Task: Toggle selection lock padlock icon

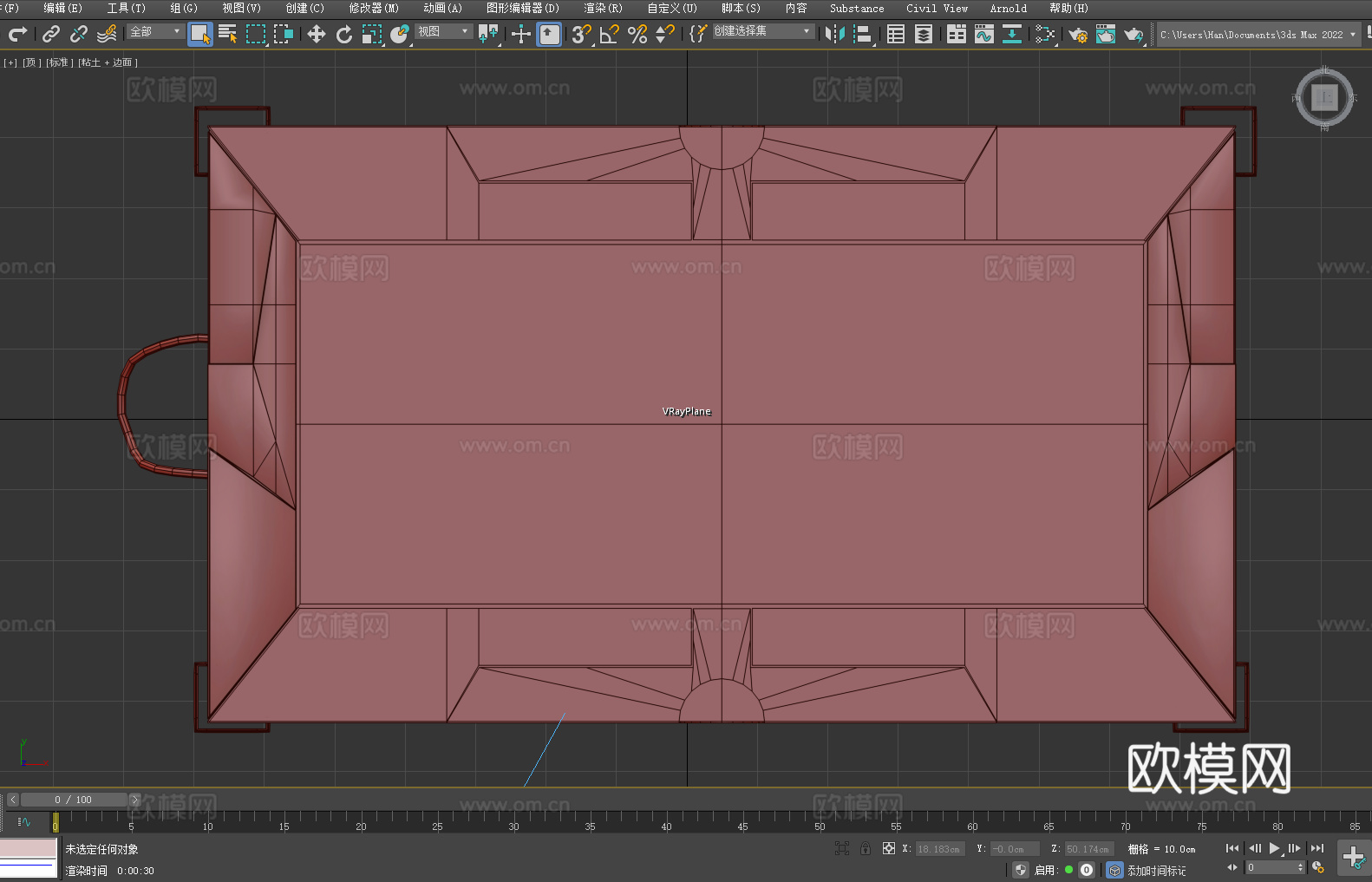Action: 866,848
